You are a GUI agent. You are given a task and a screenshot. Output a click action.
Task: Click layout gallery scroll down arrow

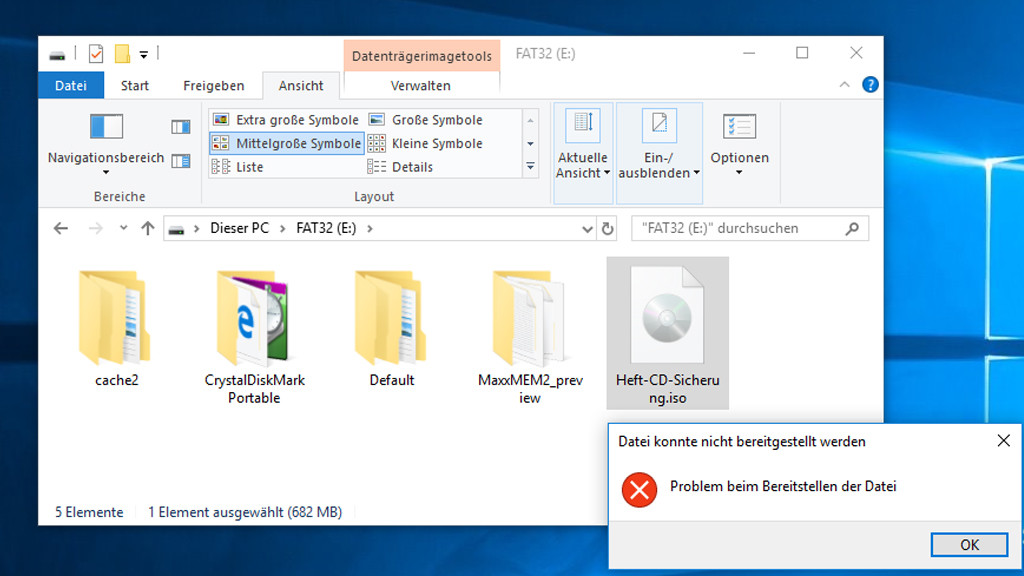pyautogui.click(x=530, y=144)
